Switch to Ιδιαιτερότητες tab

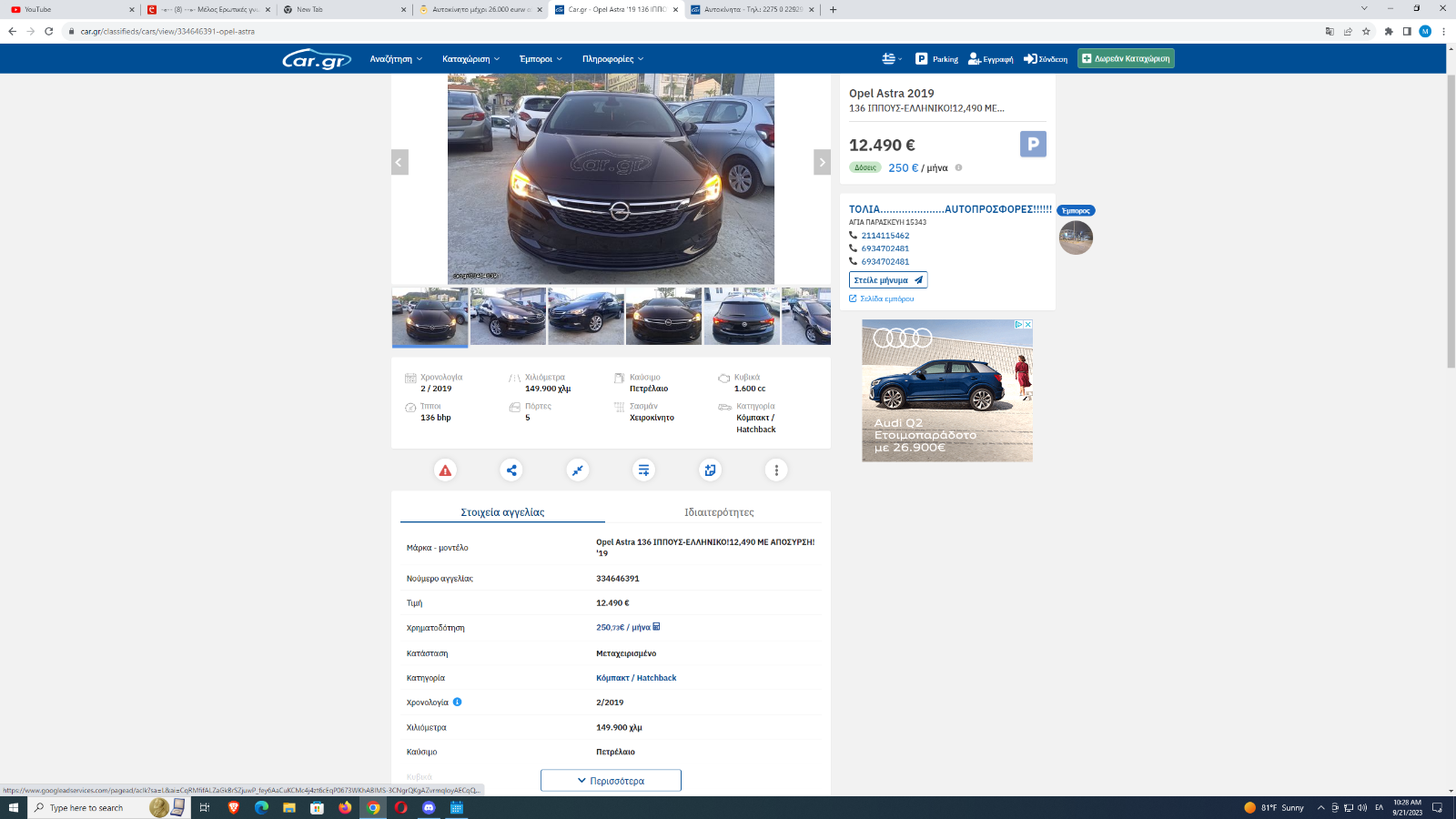719,512
